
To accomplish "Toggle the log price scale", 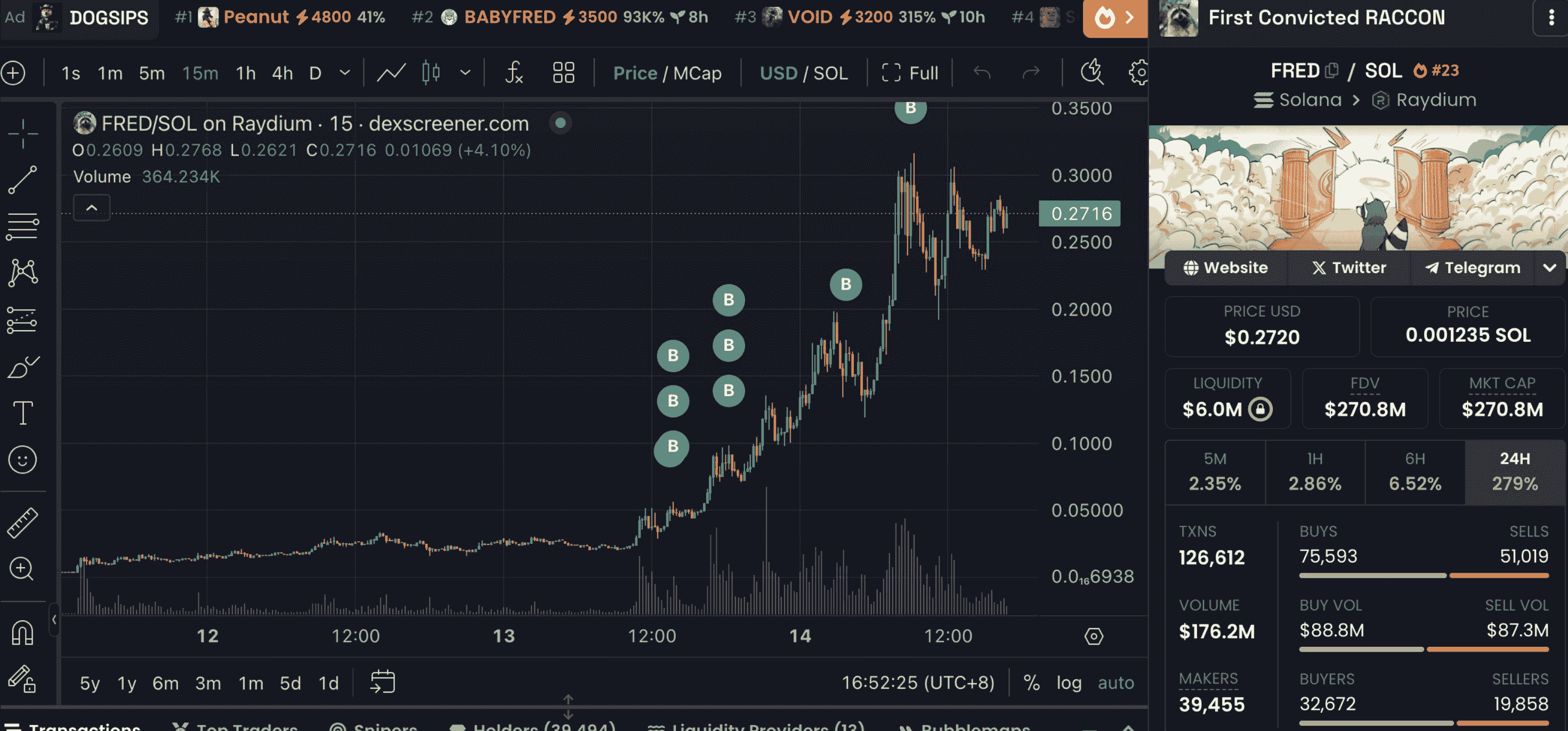I will click(1069, 683).
